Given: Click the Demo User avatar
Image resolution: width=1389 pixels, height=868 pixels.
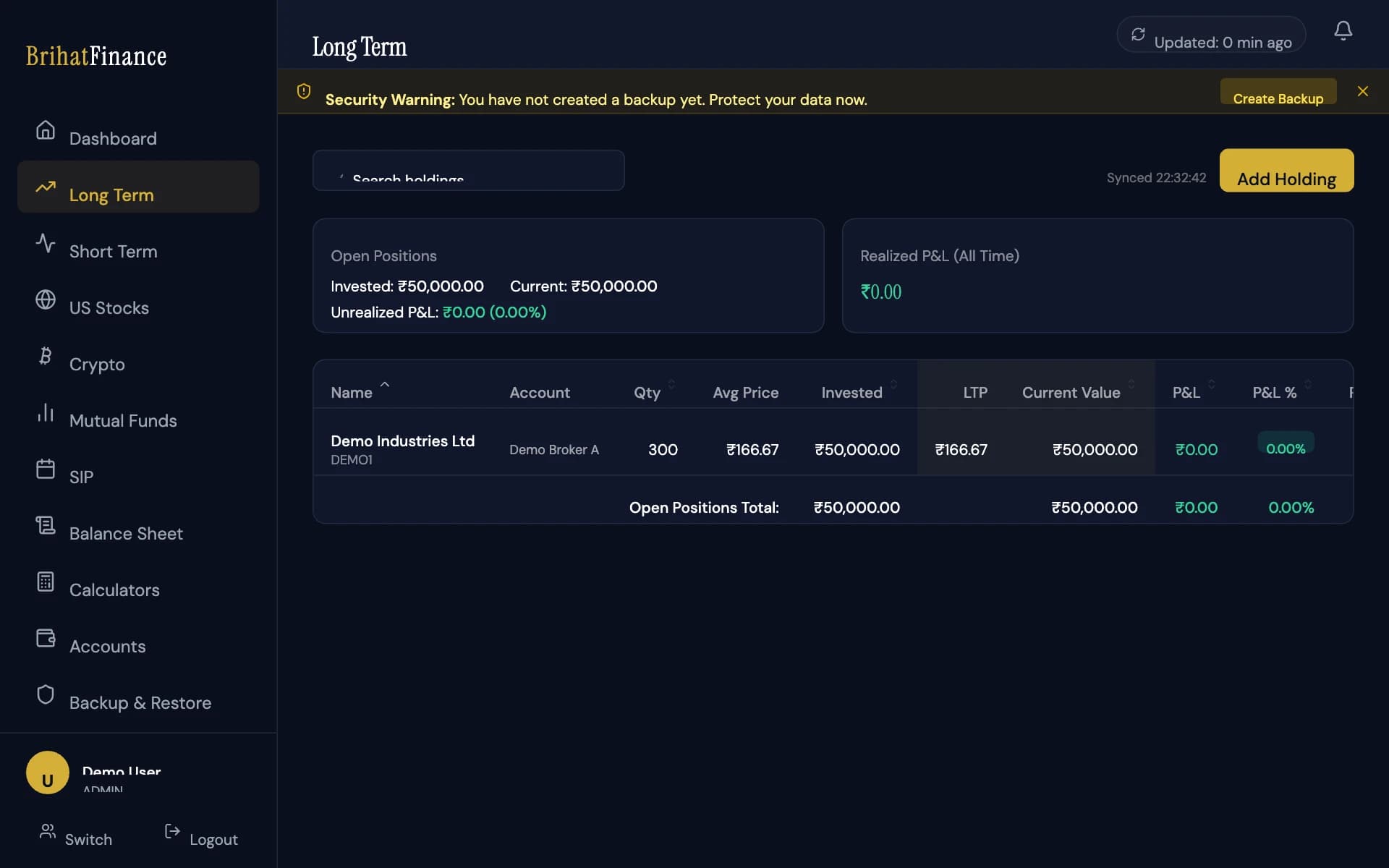Looking at the screenshot, I should 48,773.
